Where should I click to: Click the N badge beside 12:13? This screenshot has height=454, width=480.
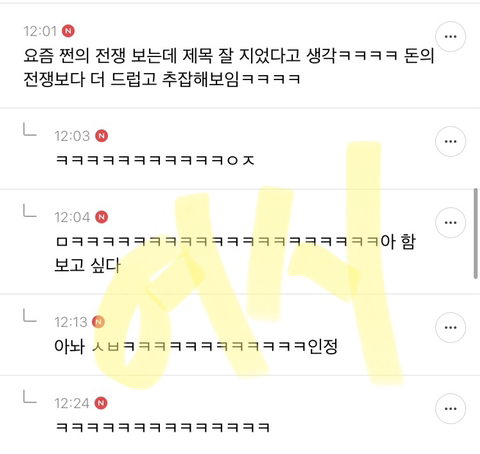coord(99,322)
